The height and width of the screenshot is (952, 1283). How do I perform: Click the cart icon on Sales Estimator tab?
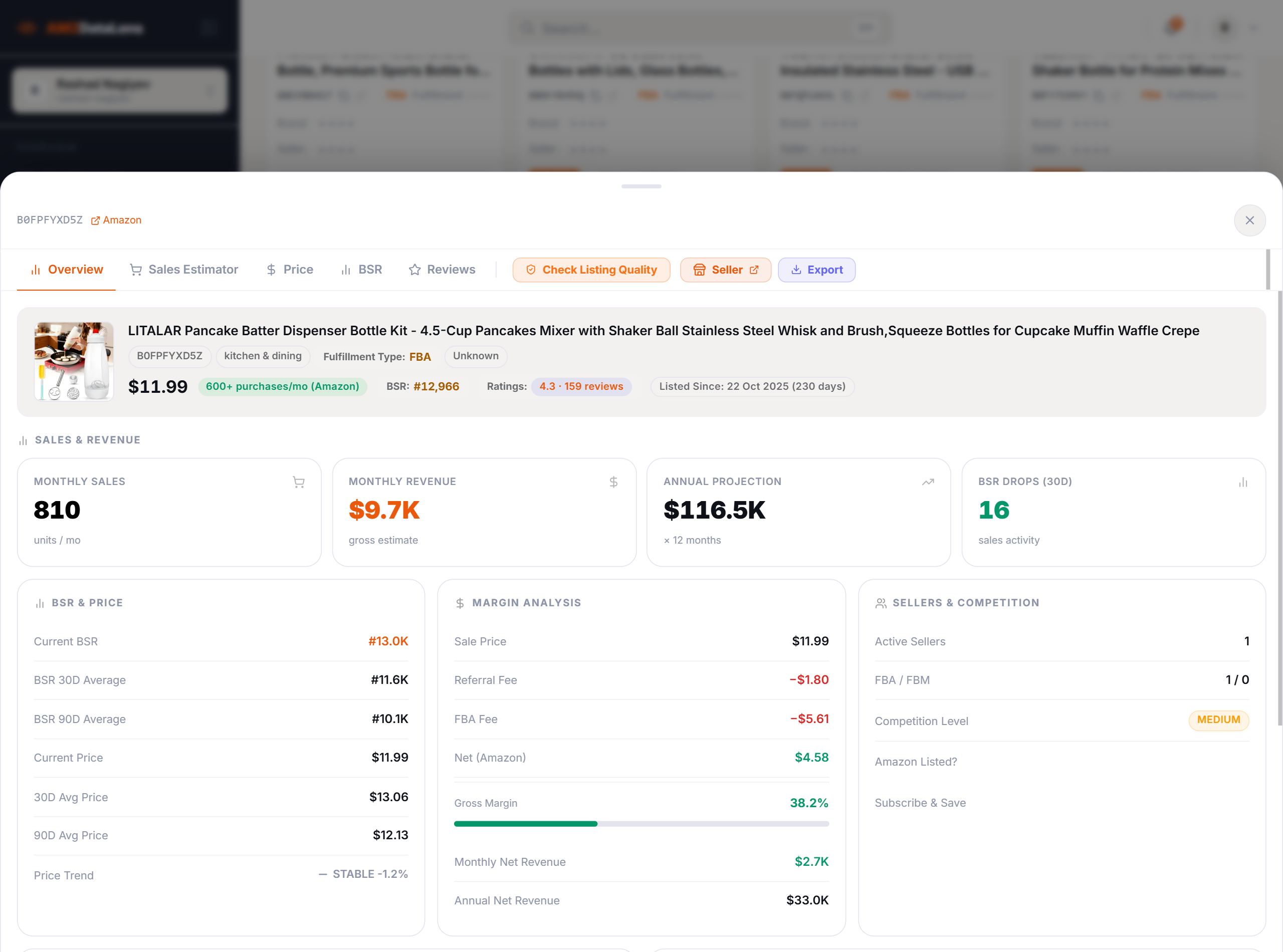tap(136, 270)
